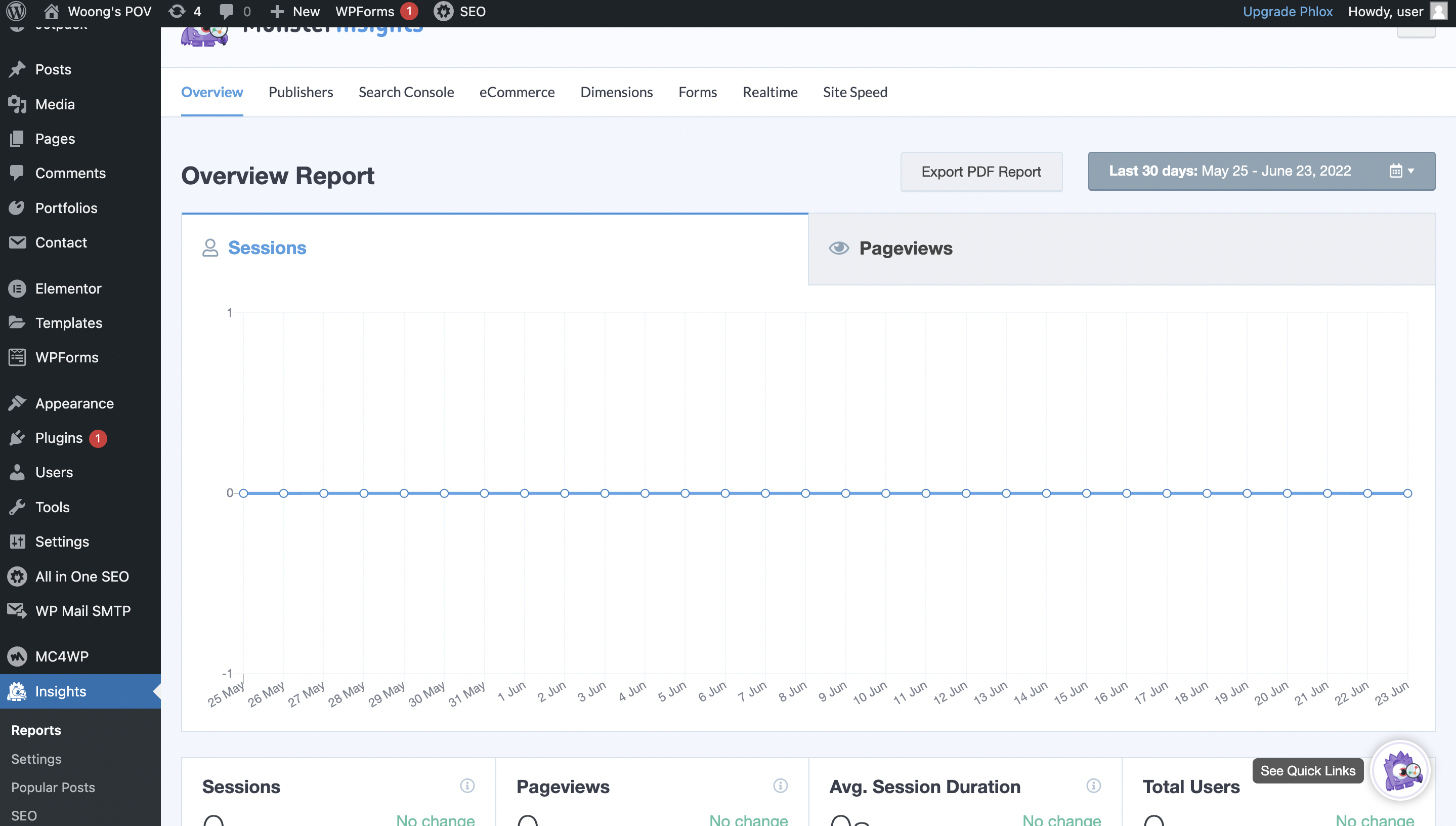Open the SEO gear icon in admin bar
Viewport: 1456px width, 826px height.
pos(444,11)
